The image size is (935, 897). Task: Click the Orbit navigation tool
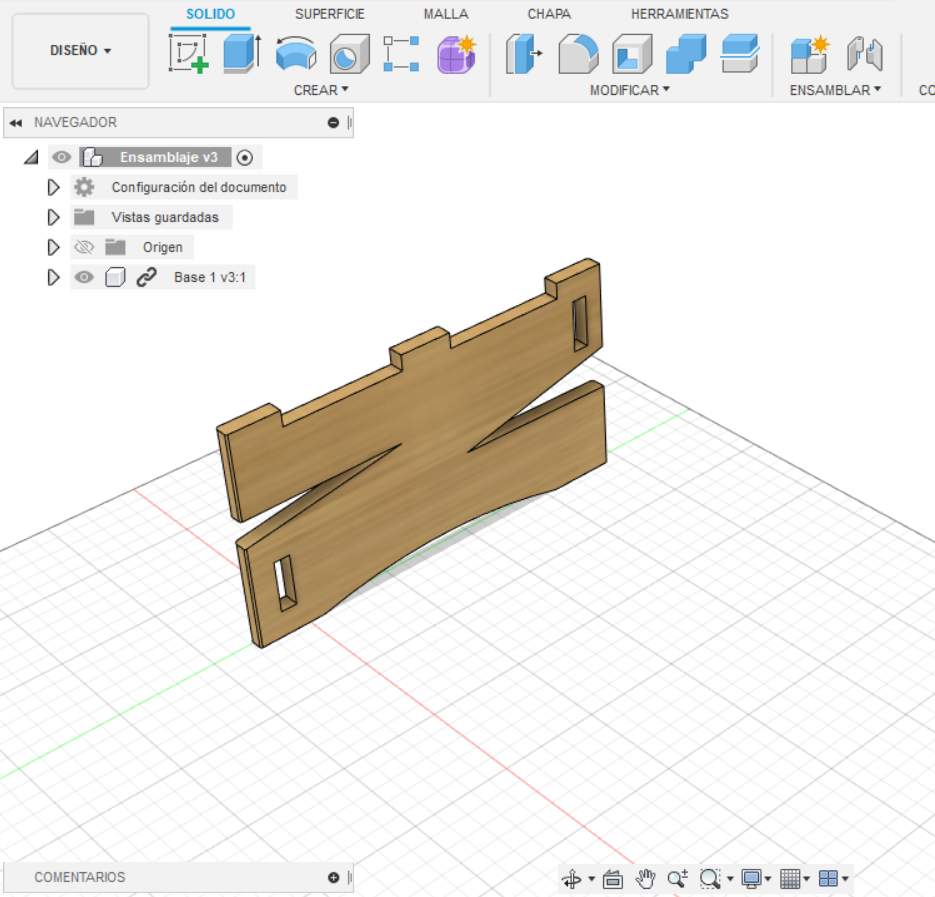[571, 879]
